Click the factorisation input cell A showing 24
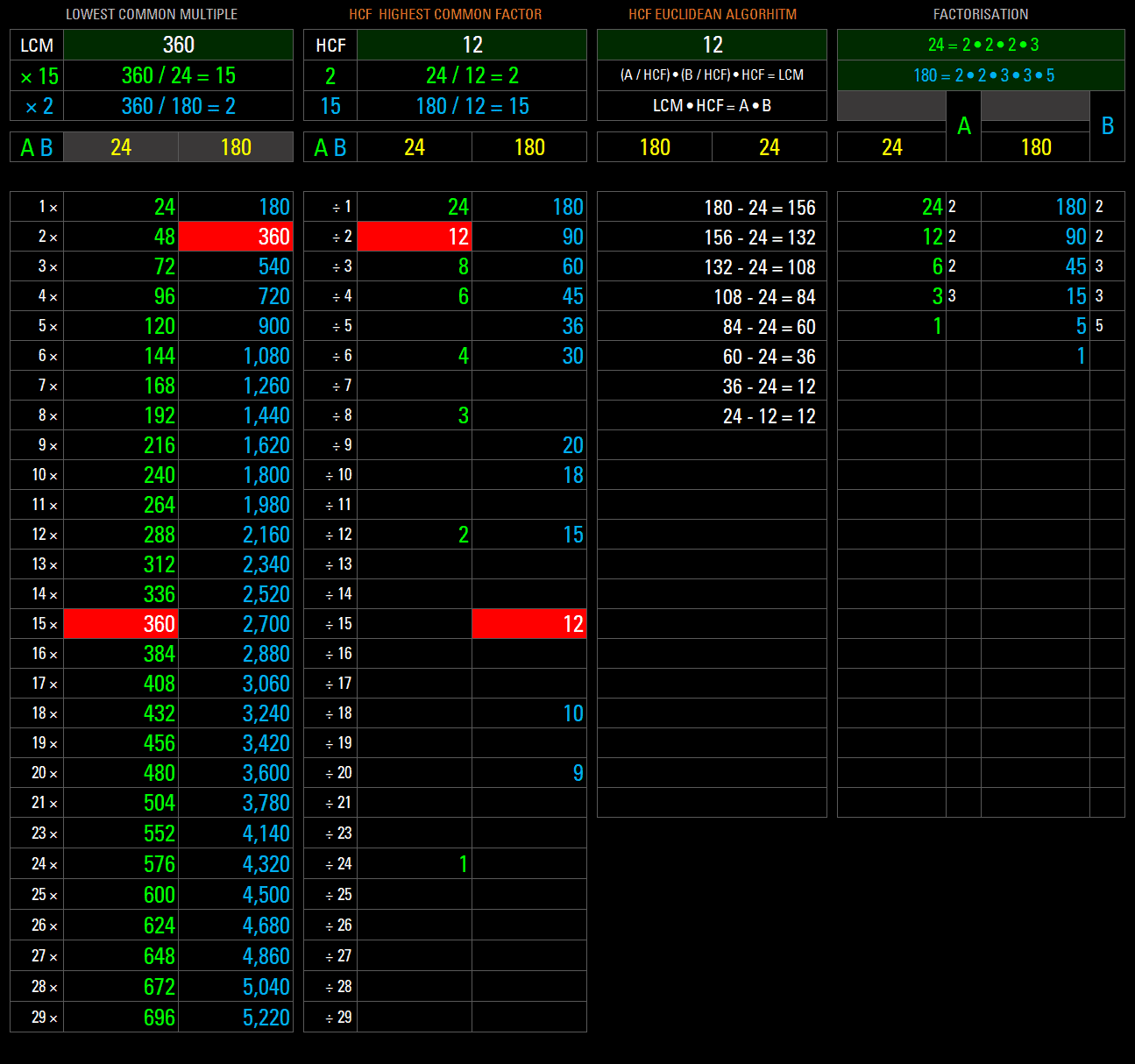Screen dimensions: 1135x1064 [x=891, y=147]
